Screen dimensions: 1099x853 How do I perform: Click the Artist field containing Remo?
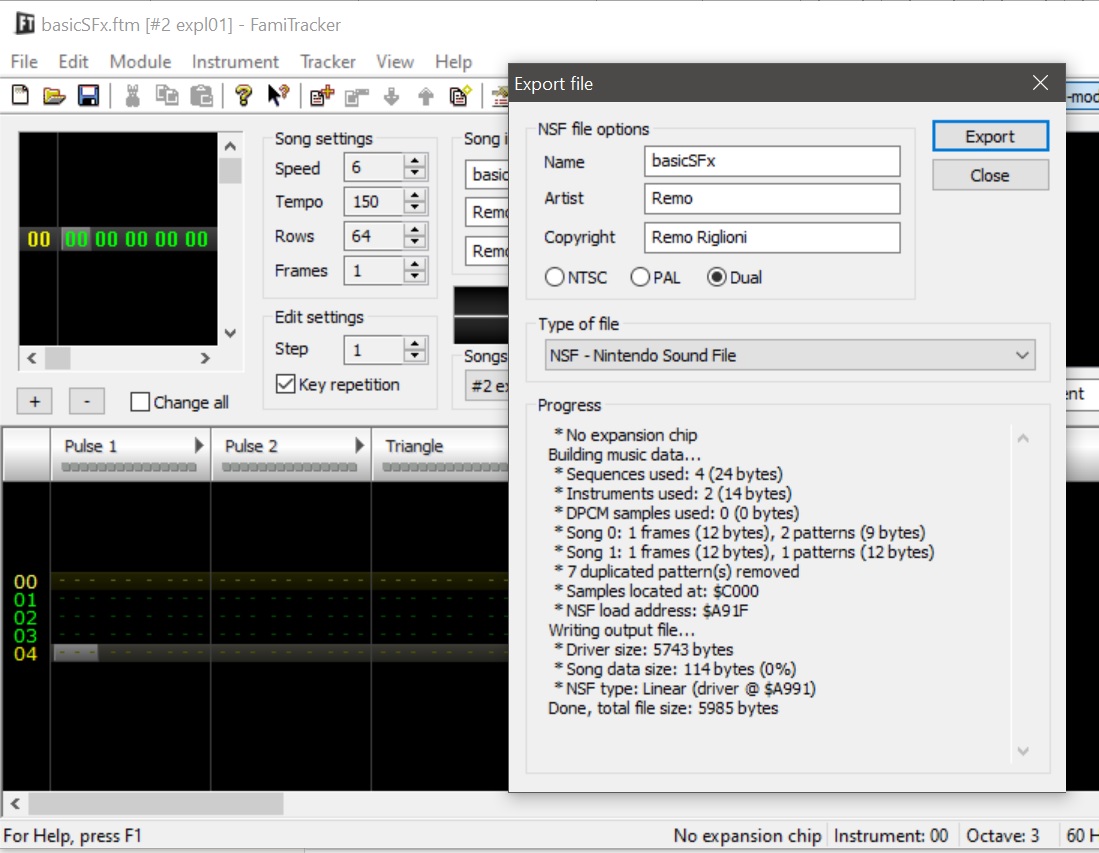772,198
